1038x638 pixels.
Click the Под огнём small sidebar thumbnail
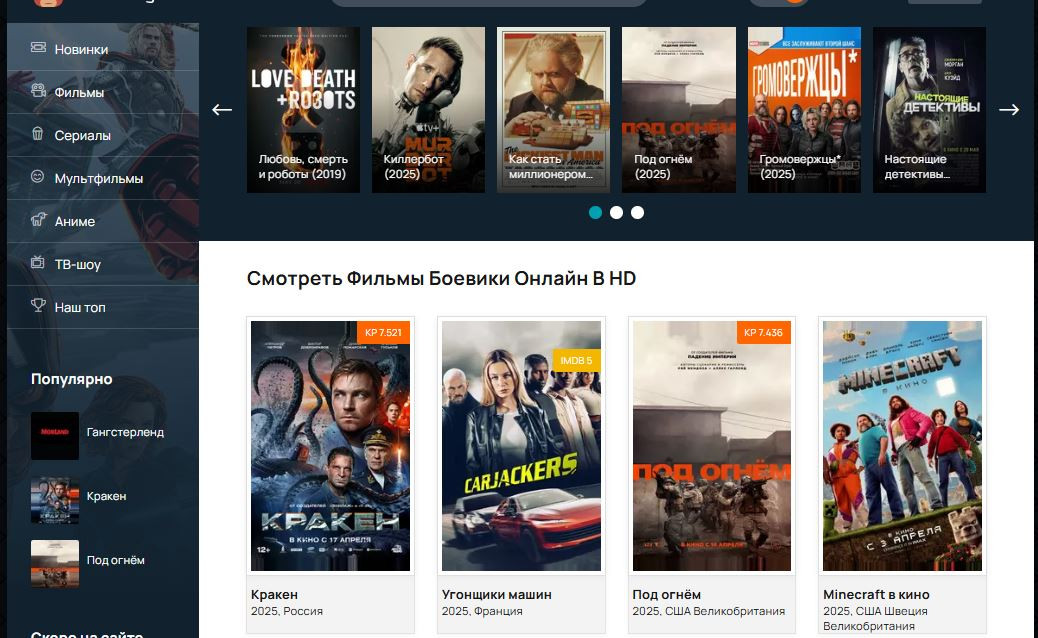[x=55, y=565]
